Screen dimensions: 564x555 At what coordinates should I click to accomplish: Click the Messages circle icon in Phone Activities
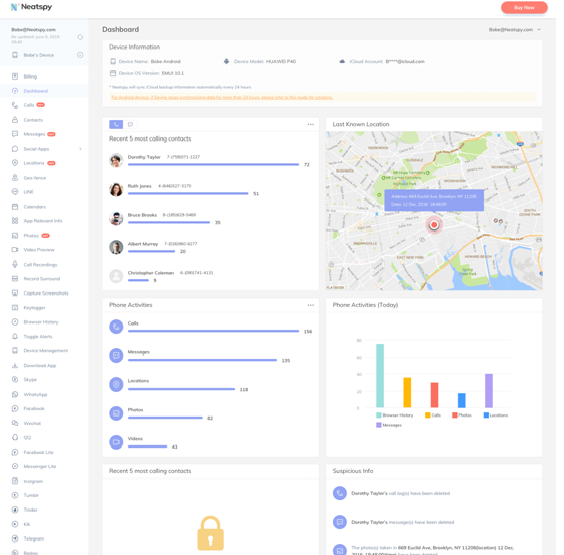116,355
